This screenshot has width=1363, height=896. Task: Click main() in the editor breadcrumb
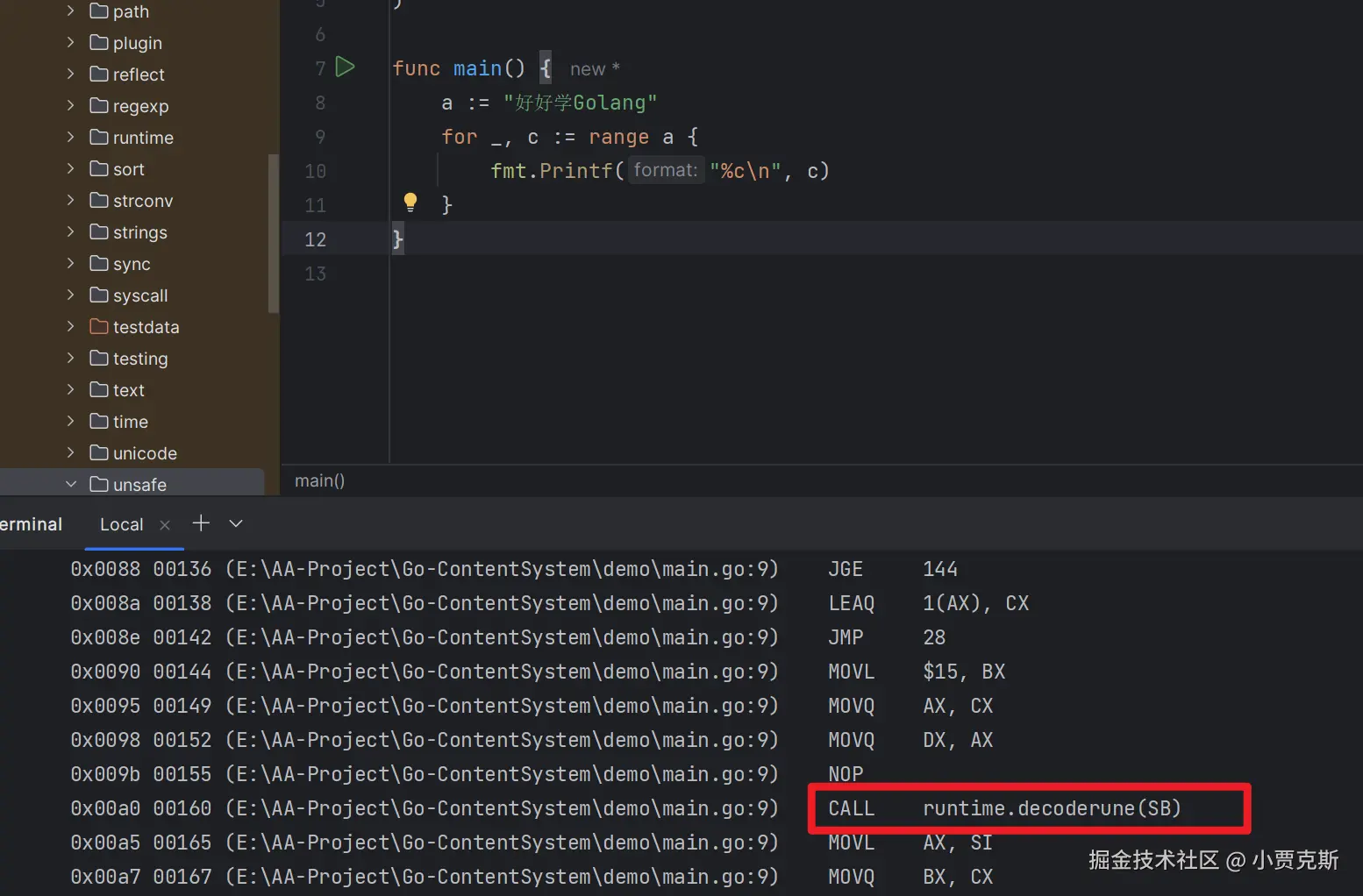[319, 480]
